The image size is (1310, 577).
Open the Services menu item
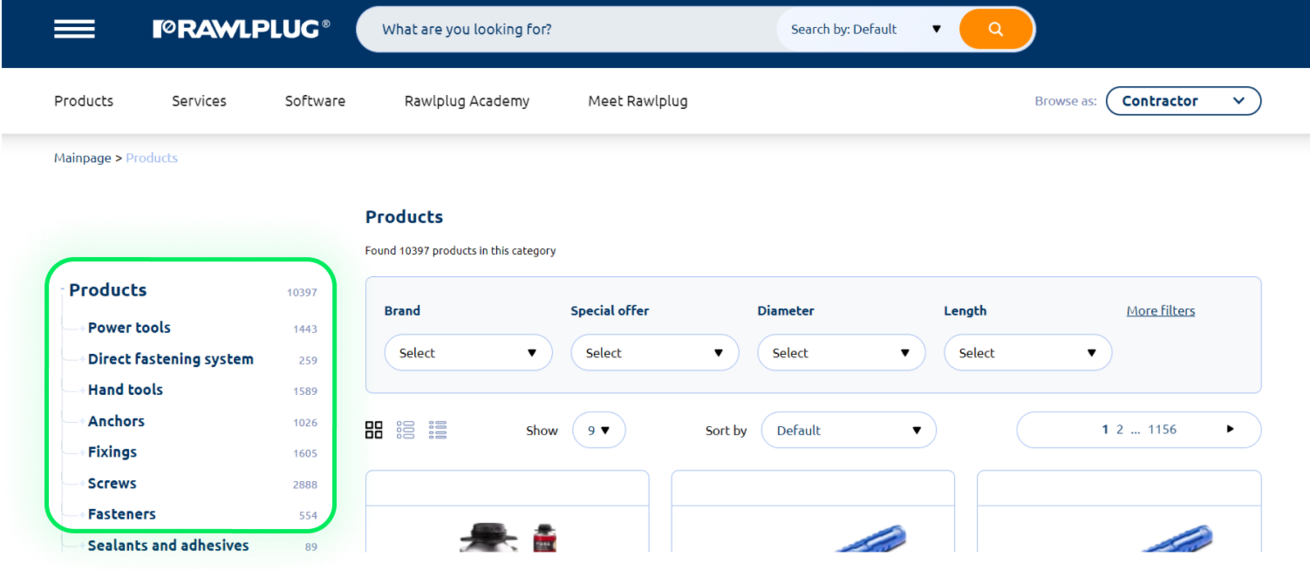199,101
